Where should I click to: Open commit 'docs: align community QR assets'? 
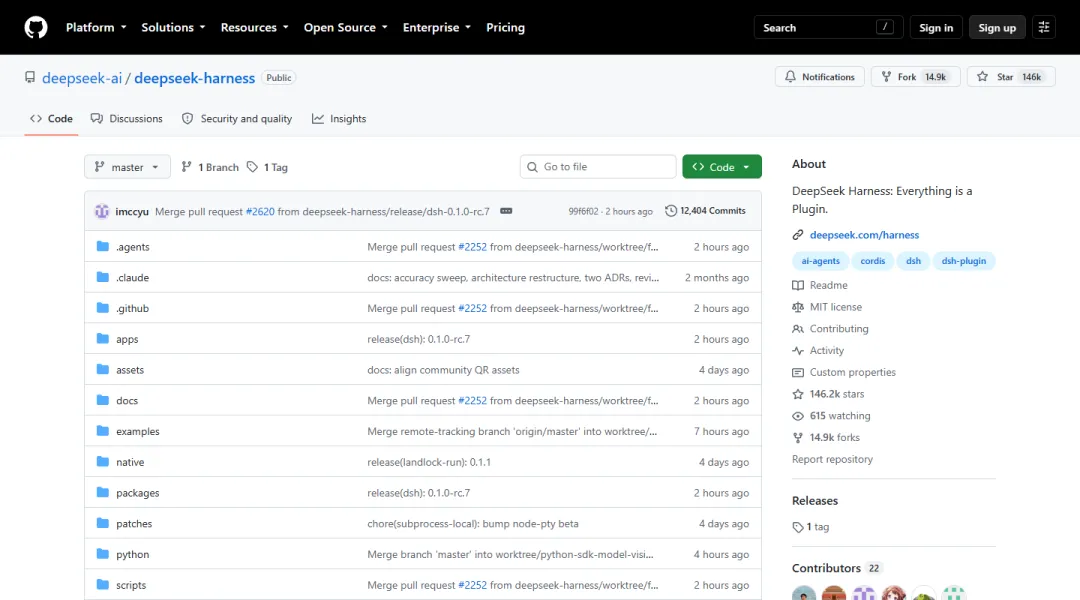coord(443,370)
